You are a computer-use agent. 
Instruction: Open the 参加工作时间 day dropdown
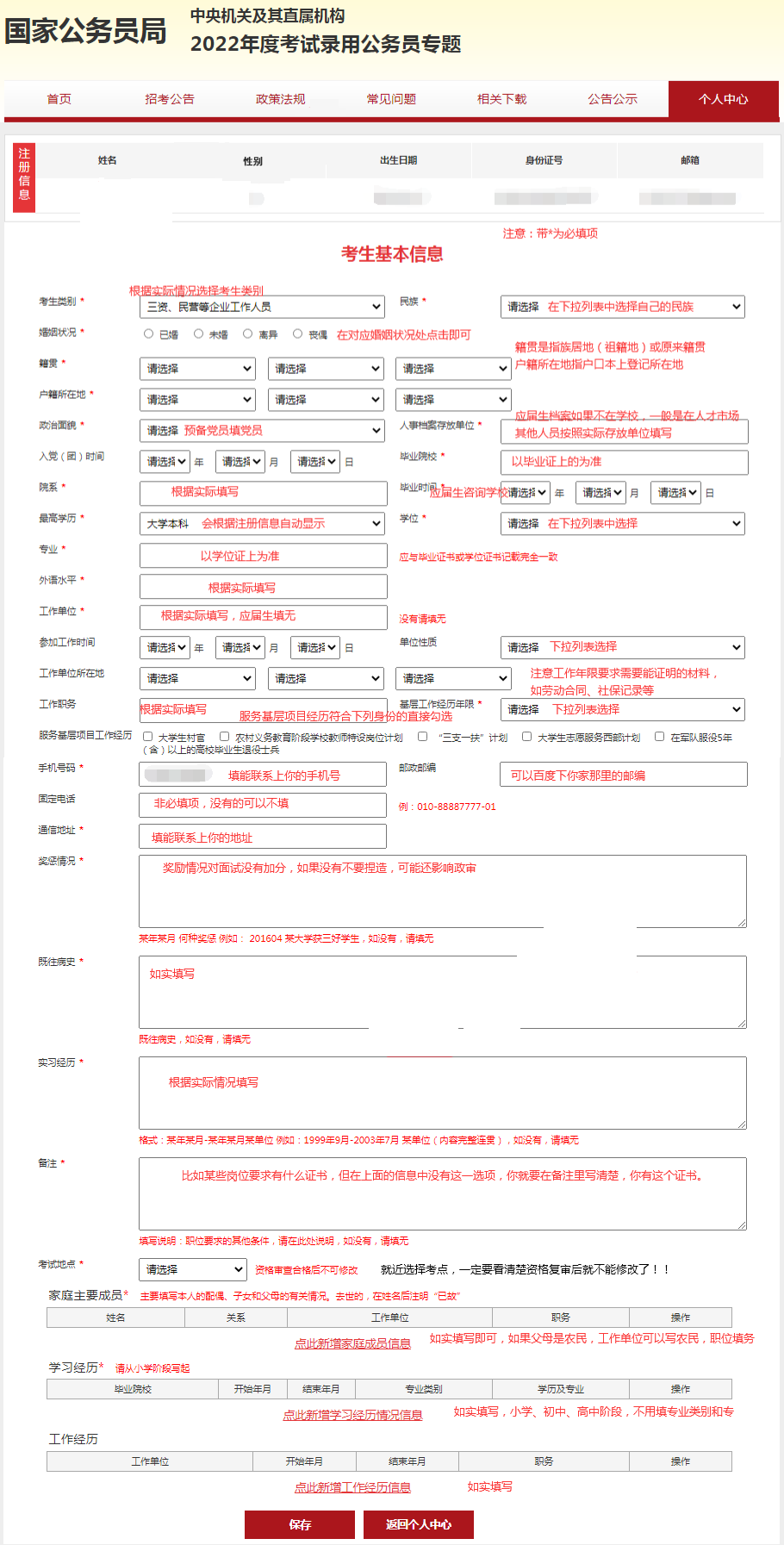point(315,648)
